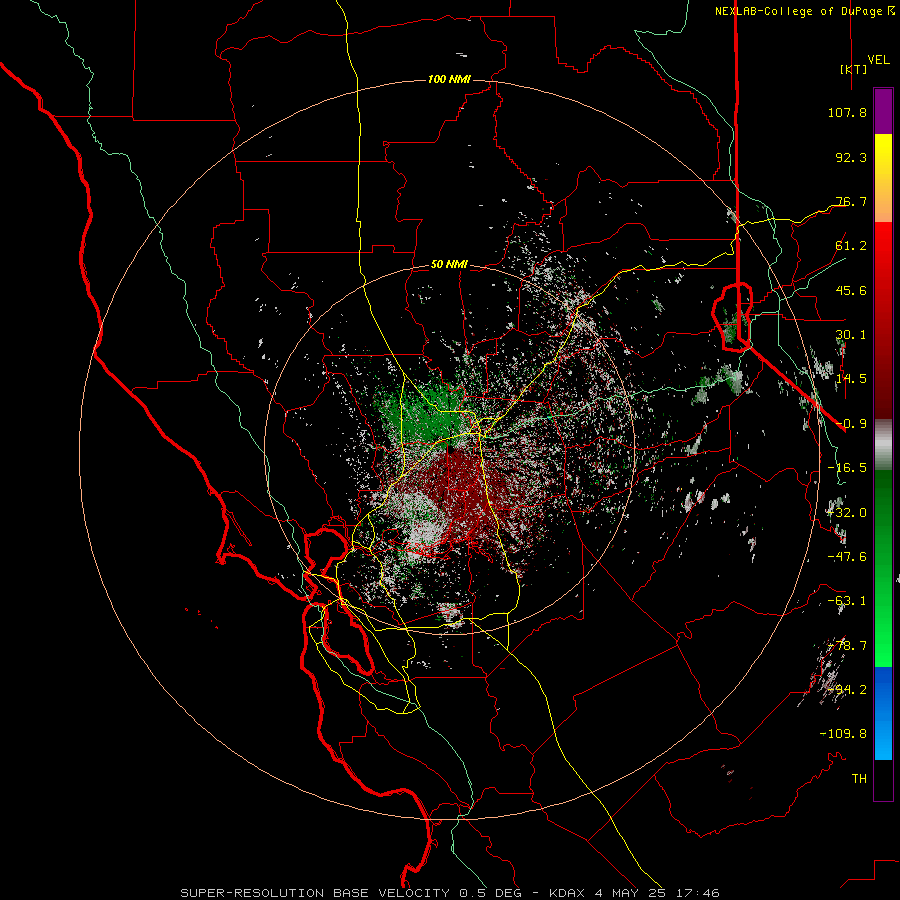Pick the blue segment of the velocity scale
The image size is (900, 900).
tap(883, 713)
